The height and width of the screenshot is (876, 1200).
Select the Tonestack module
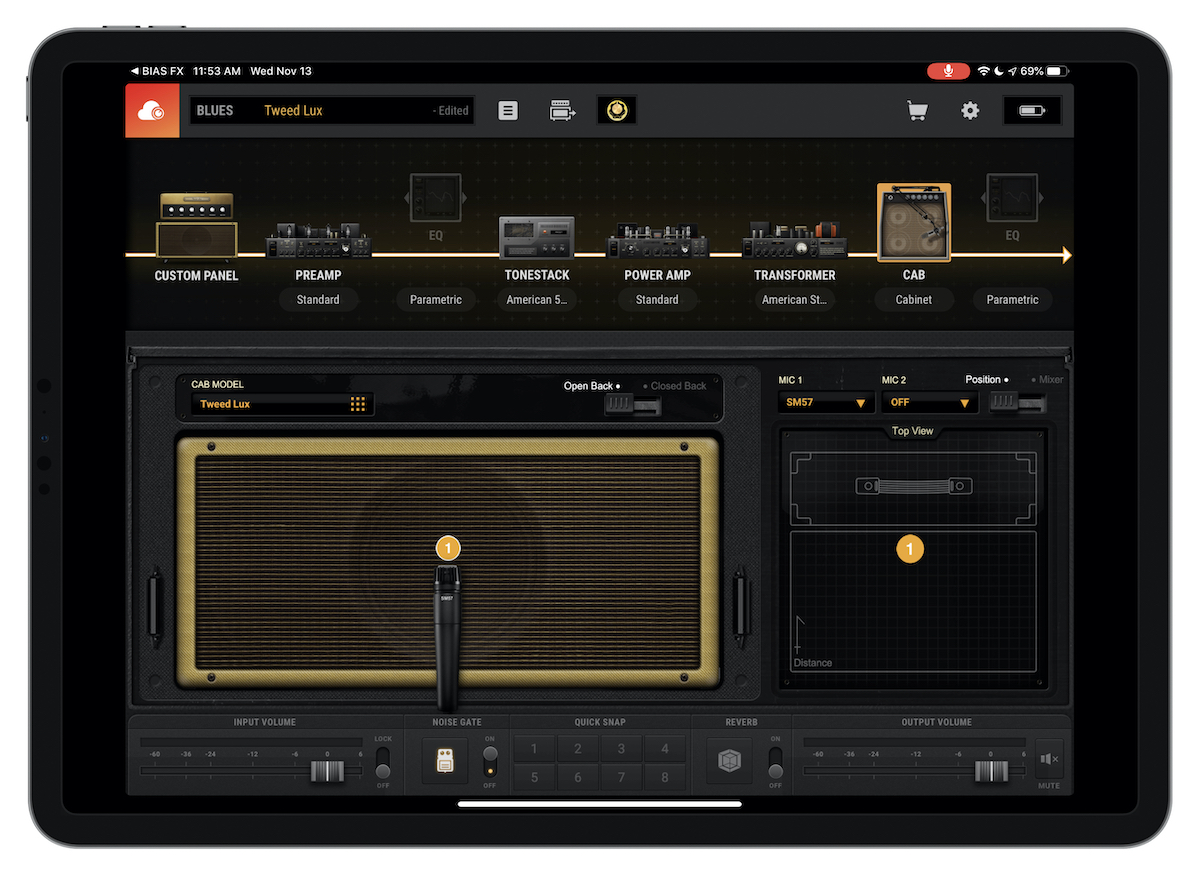tap(537, 238)
